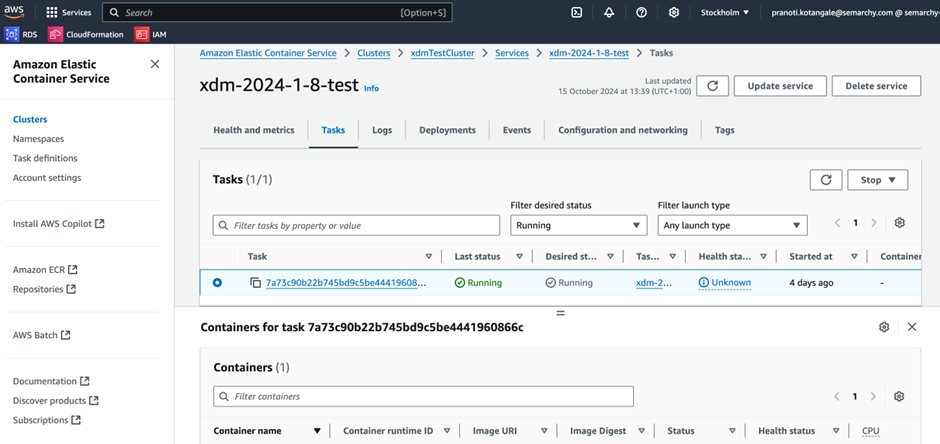The width and height of the screenshot is (940, 444).
Task: Click the panel resize handle above containers
Action: pyautogui.click(x=561, y=313)
